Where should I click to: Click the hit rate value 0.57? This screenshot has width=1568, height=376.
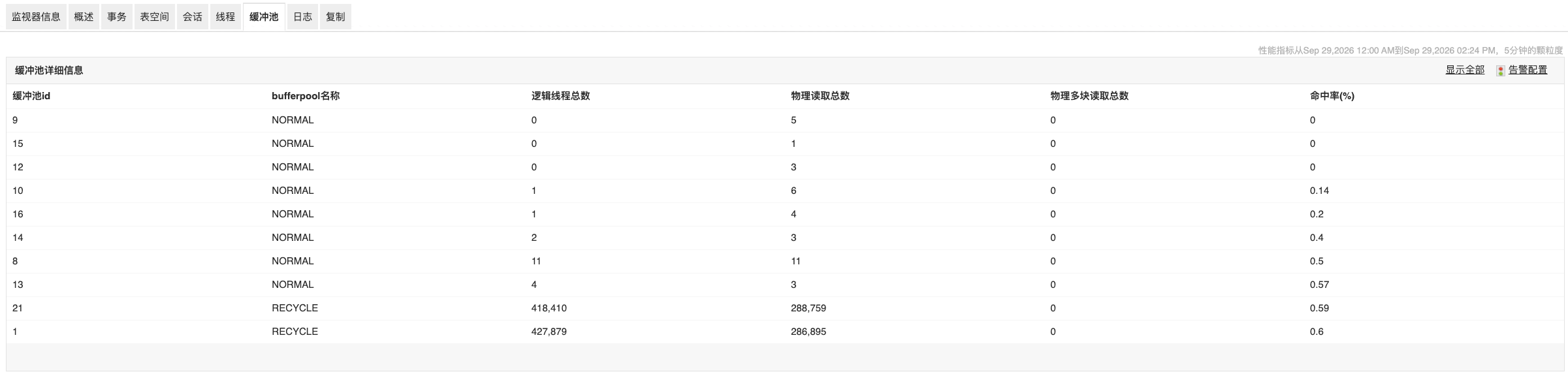(1320, 285)
